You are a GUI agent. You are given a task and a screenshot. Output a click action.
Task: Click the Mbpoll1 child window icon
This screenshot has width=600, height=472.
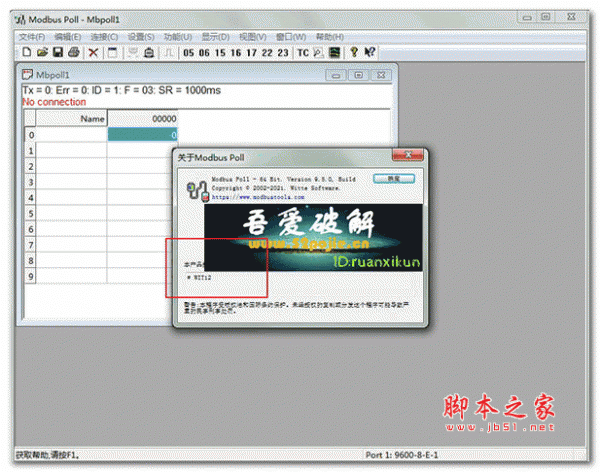pos(27,74)
